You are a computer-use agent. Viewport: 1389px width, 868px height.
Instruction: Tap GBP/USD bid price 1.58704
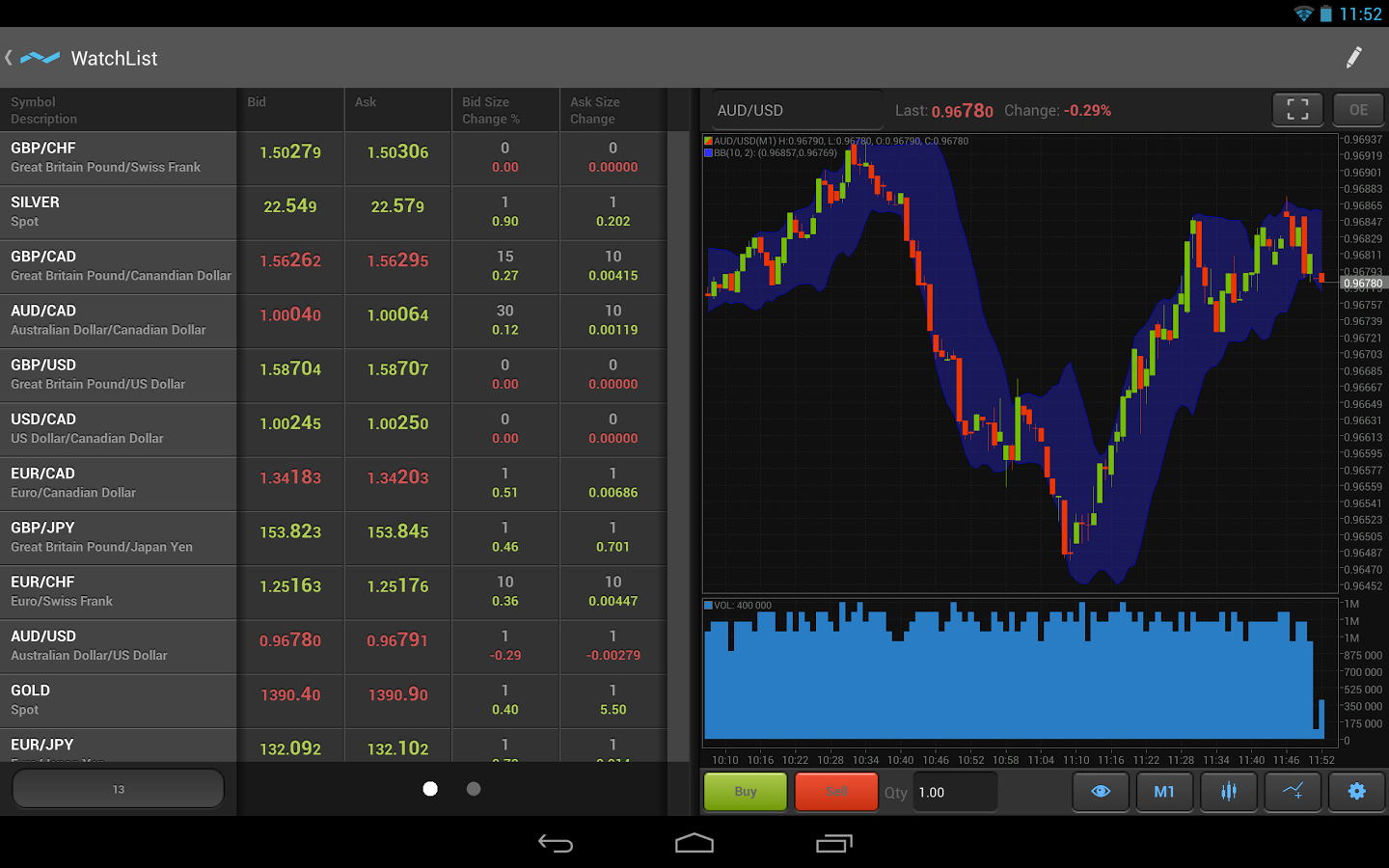coord(290,368)
